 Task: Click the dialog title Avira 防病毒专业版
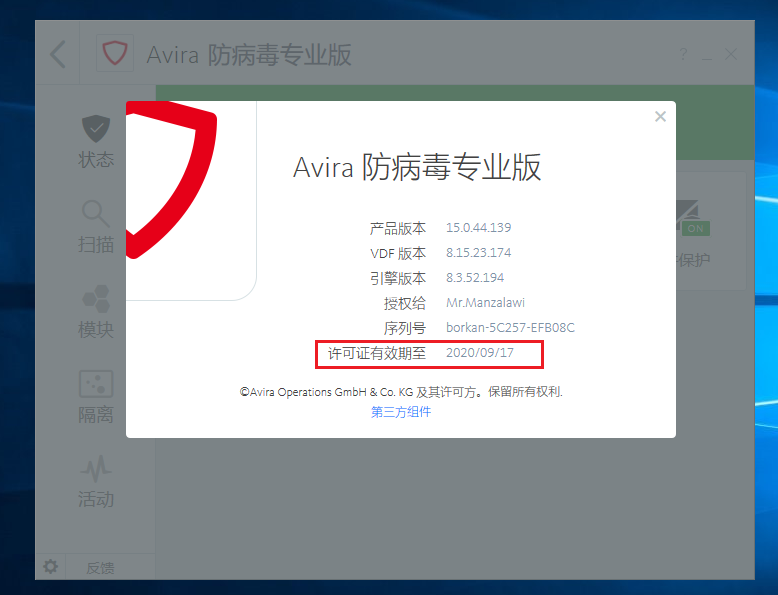coord(417,167)
